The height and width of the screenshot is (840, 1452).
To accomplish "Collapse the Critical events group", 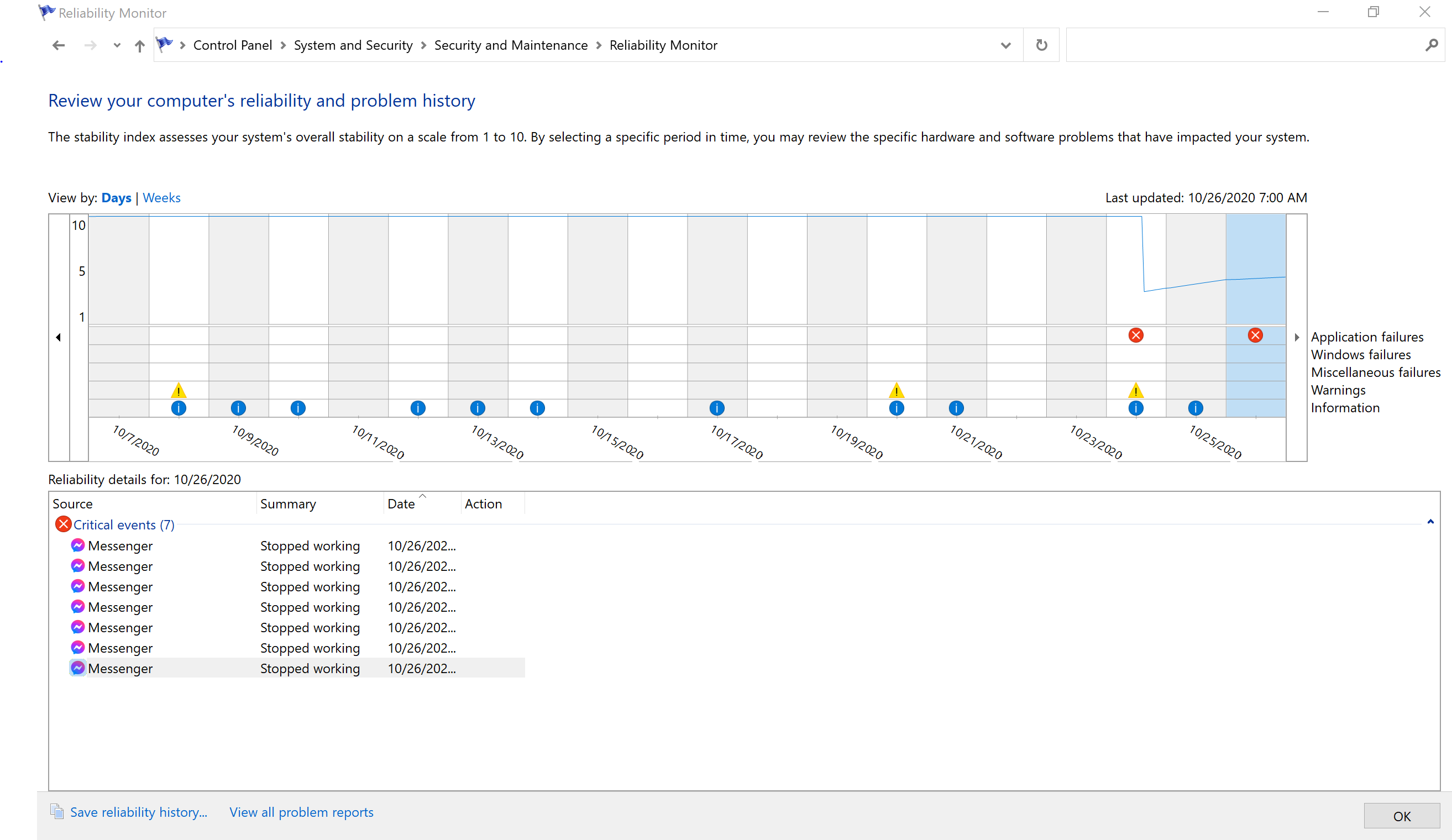I will (x=1430, y=522).
